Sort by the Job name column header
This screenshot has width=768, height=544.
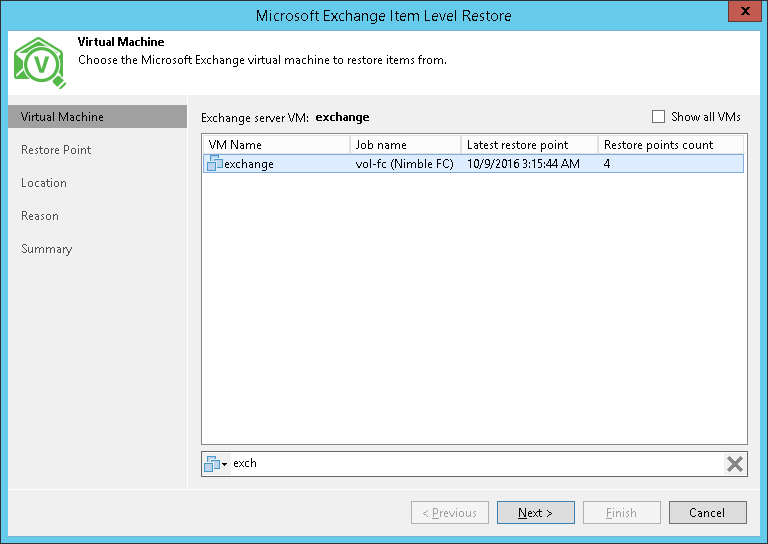pyautogui.click(x=406, y=145)
